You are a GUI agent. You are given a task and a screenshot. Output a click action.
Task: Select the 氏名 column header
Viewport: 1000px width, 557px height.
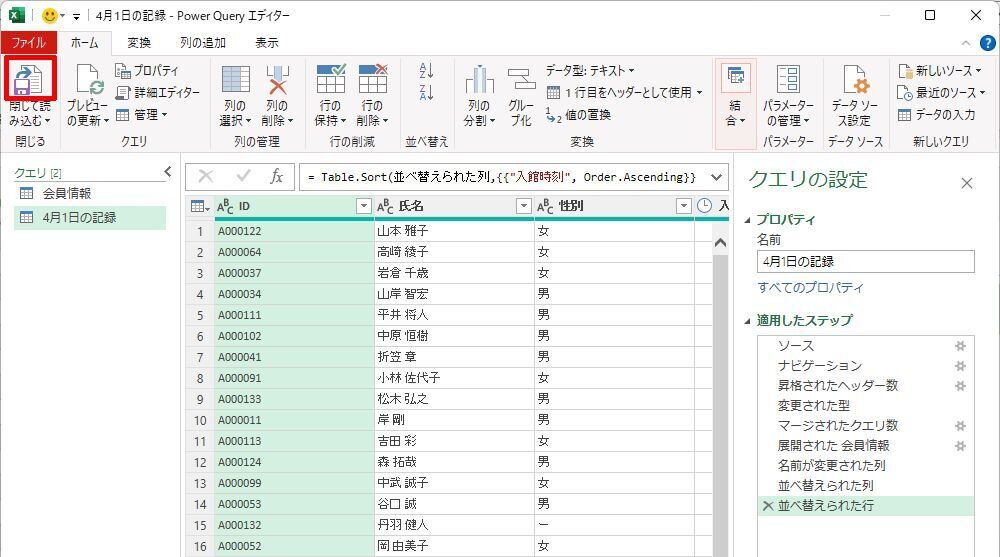tap(454, 206)
